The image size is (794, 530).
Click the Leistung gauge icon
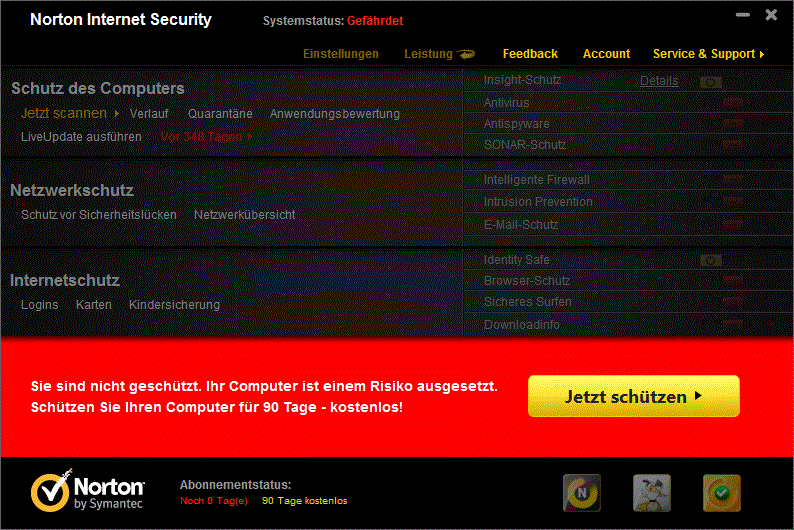466,54
